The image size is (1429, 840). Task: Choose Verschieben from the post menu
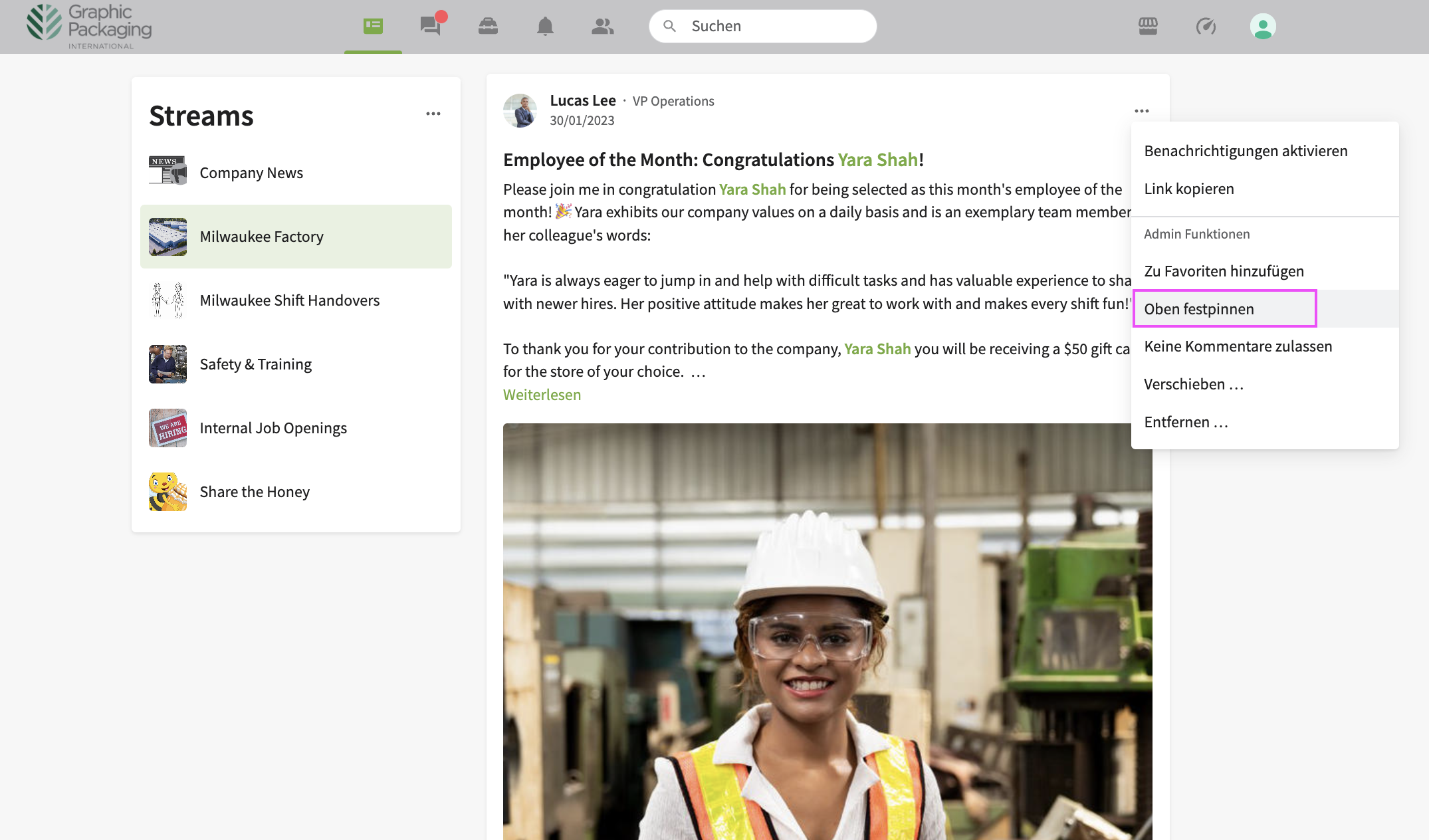click(x=1265, y=384)
